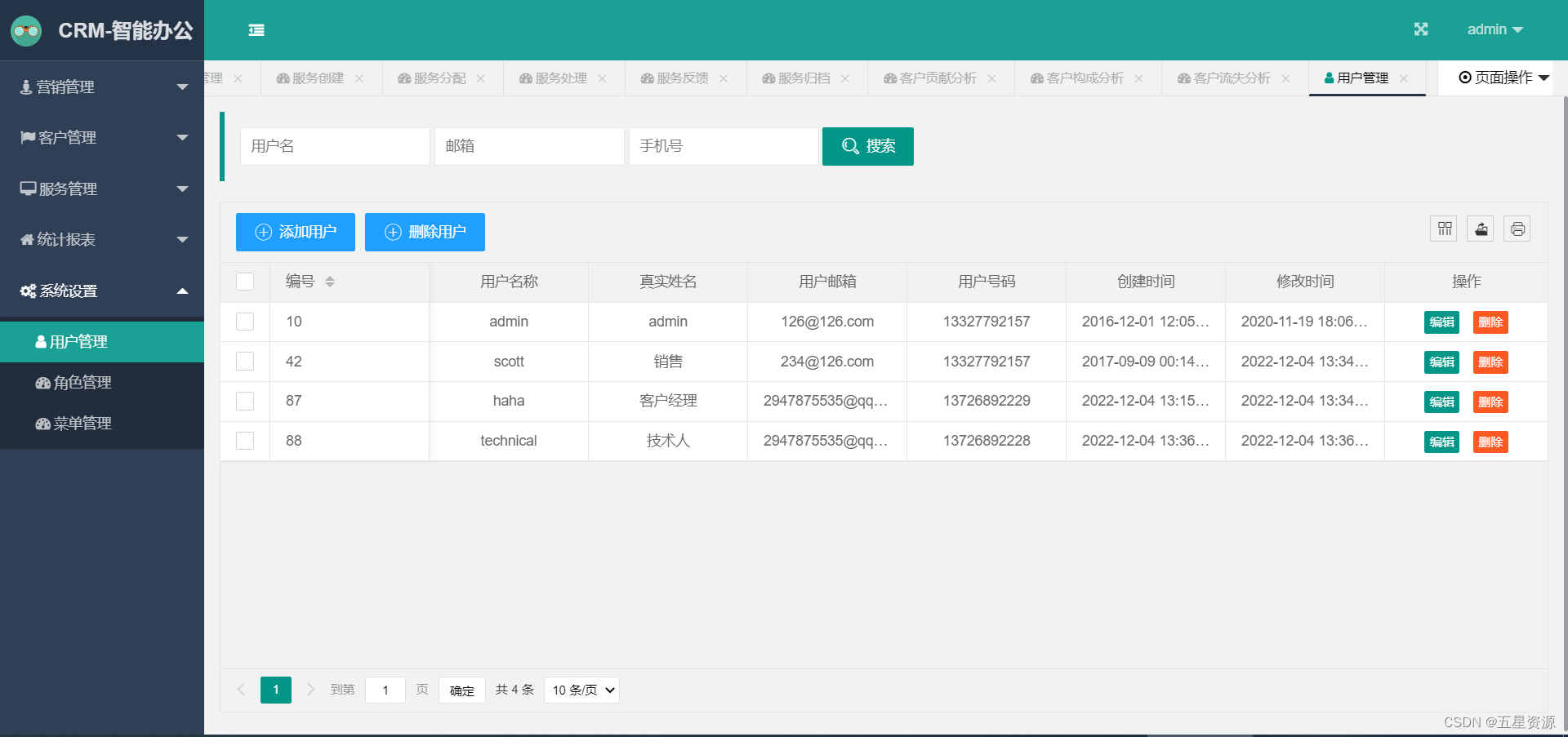
Task: Open the admin account dropdown
Action: click(x=1495, y=29)
